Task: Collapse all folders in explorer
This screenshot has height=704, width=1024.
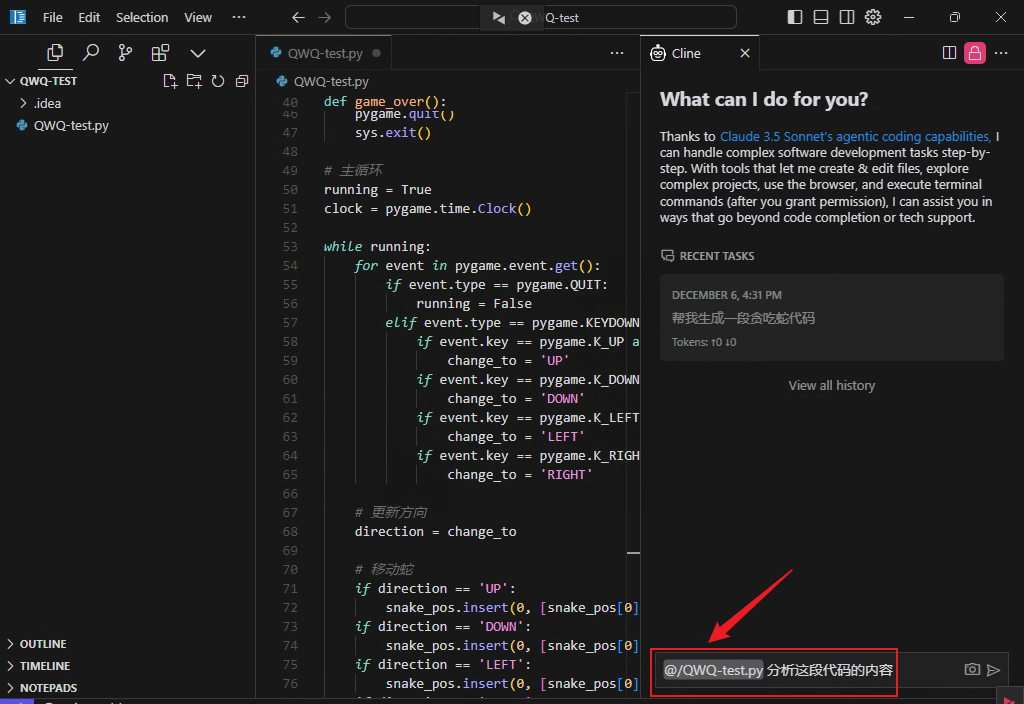Action: [241, 81]
